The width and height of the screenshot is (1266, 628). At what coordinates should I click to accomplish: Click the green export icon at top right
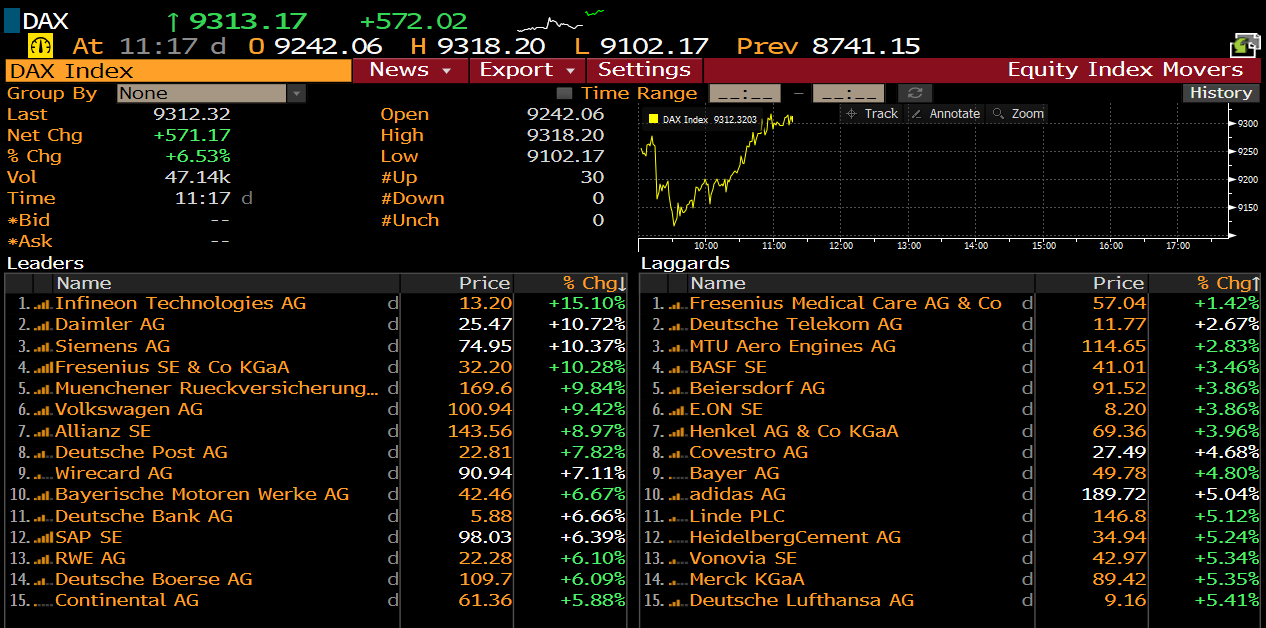click(1246, 46)
